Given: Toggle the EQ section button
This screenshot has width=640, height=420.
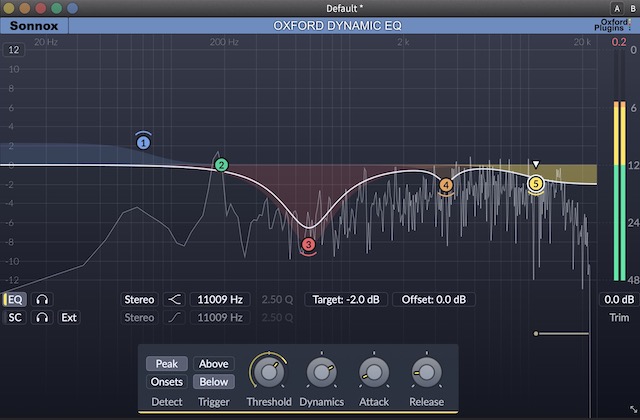Looking at the screenshot, I should coord(15,299).
